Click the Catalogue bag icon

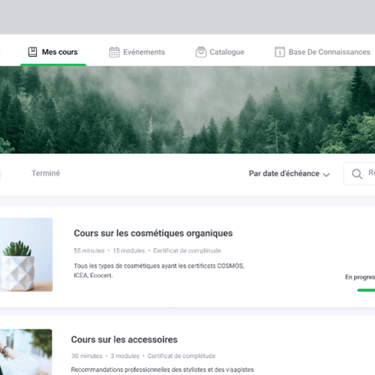point(201,52)
